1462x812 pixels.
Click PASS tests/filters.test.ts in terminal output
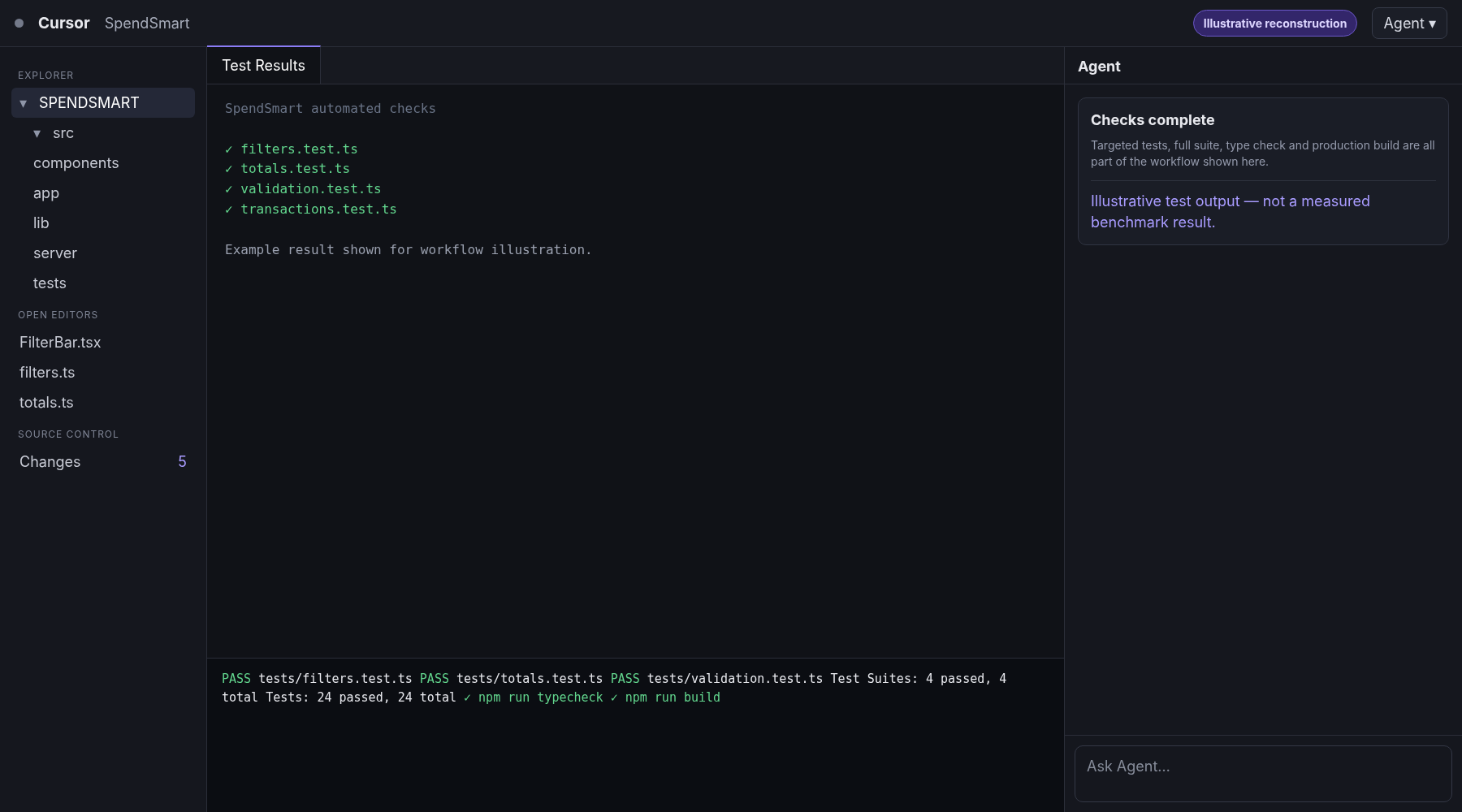317,679
